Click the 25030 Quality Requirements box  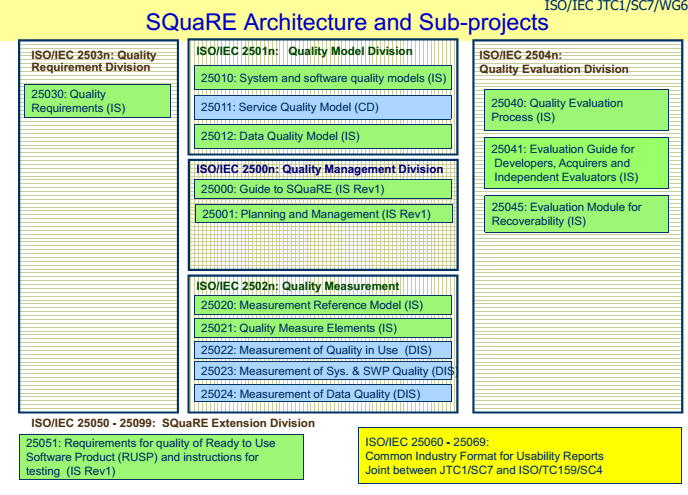[98, 102]
